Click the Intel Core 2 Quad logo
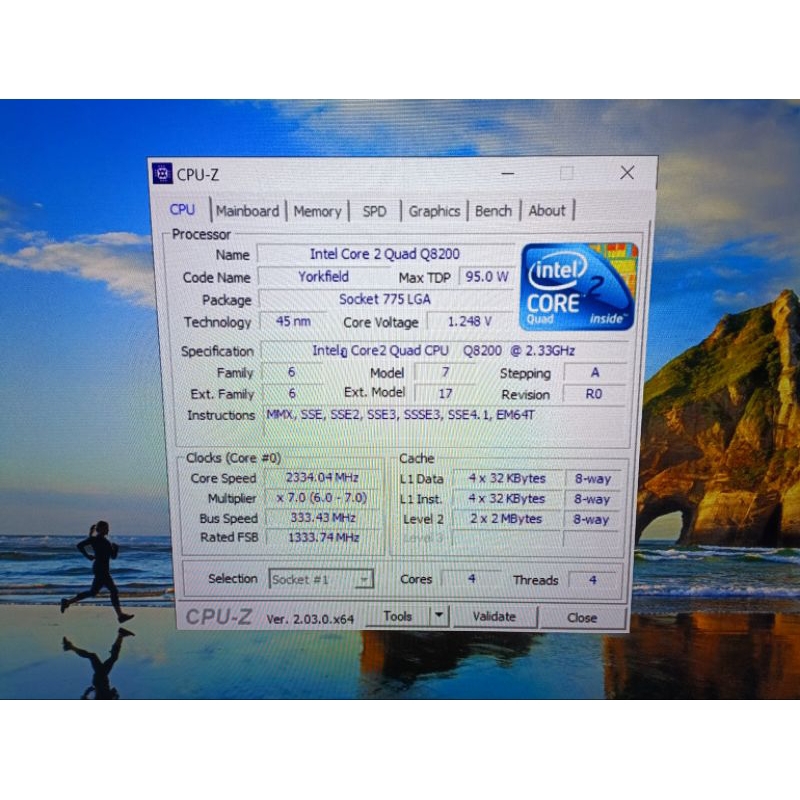Viewport: 800px width, 800px height. [578, 286]
